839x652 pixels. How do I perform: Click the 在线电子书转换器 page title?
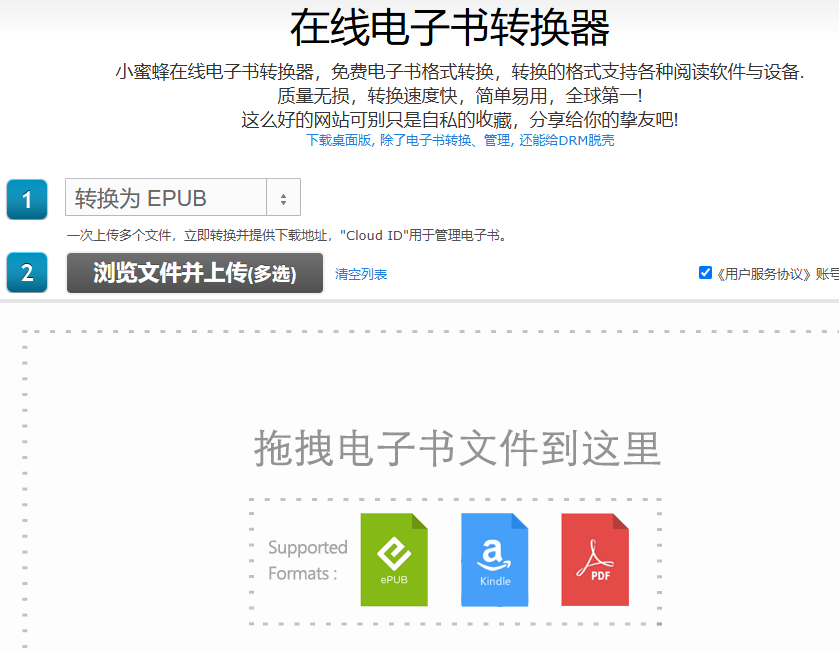click(449, 28)
